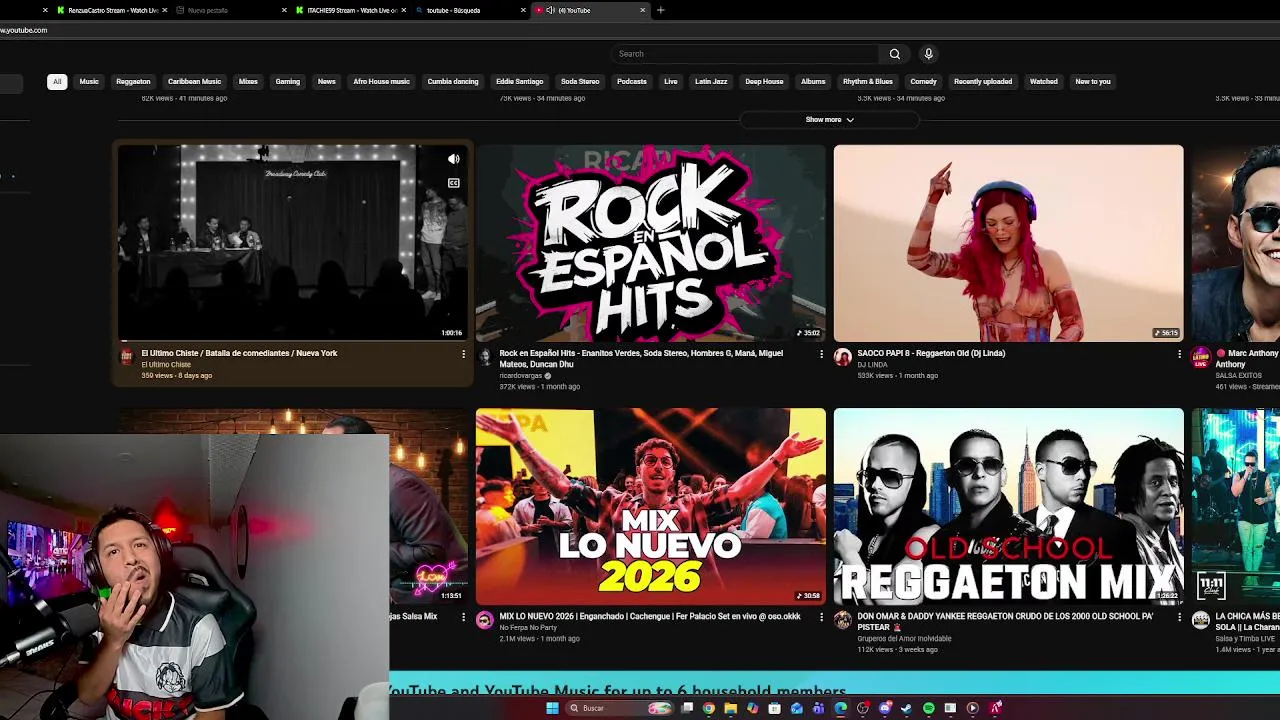The image size is (1280, 720).
Task: Close the (4) YouTube tab
Action: (642, 10)
